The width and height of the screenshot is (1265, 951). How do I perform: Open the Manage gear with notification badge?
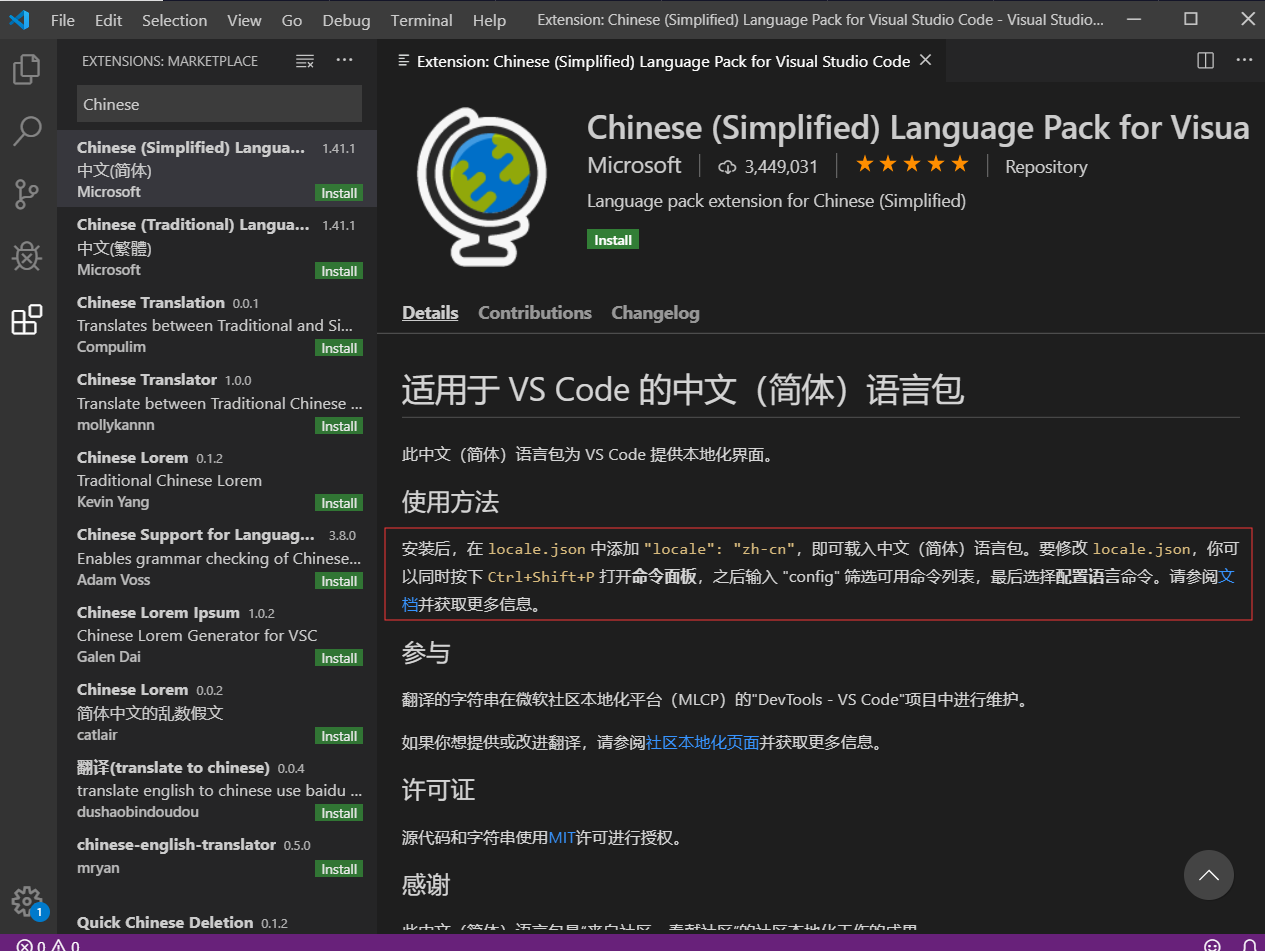click(x=27, y=901)
